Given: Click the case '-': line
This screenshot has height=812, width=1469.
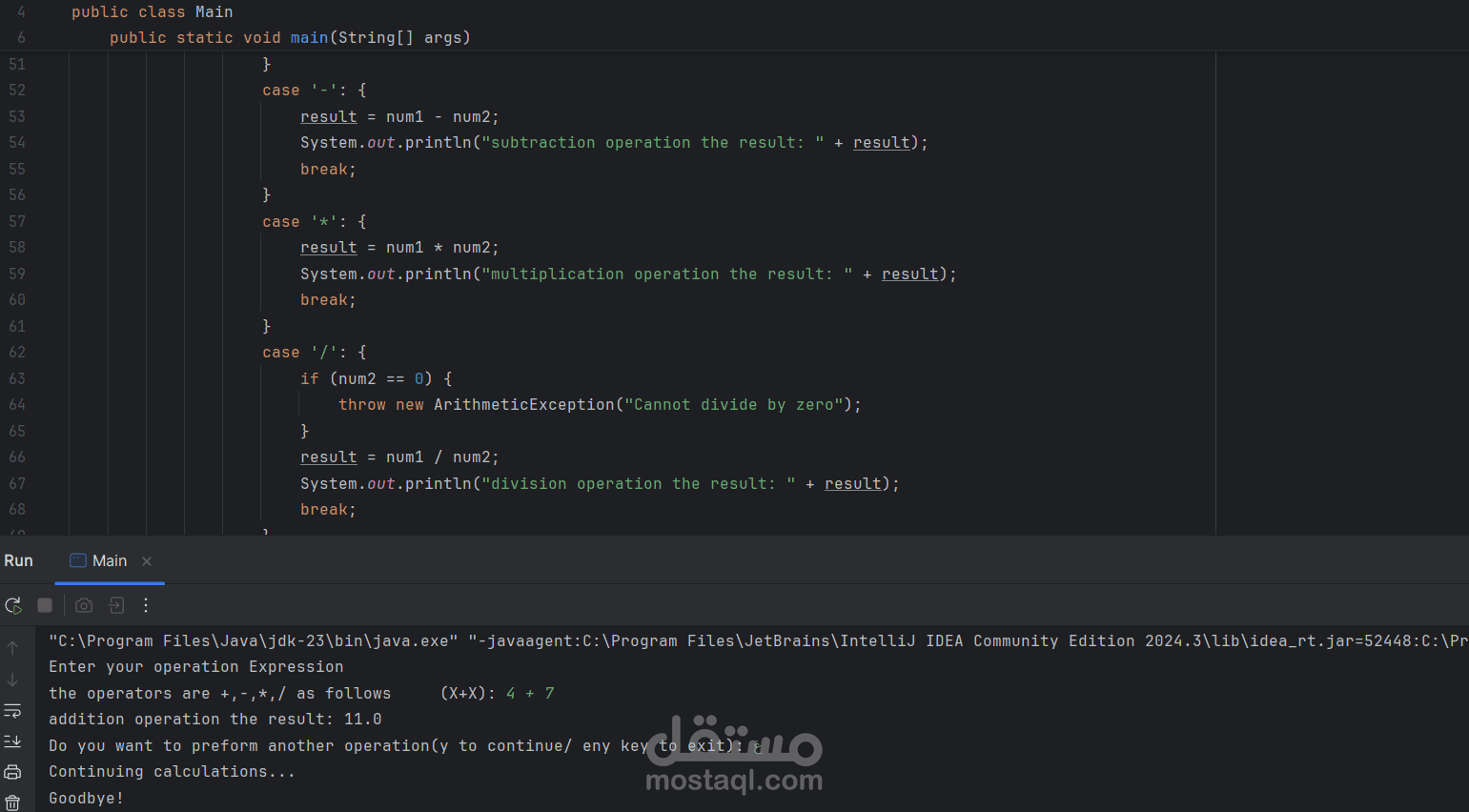Looking at the screenshot, I should (x=315, y=91).
